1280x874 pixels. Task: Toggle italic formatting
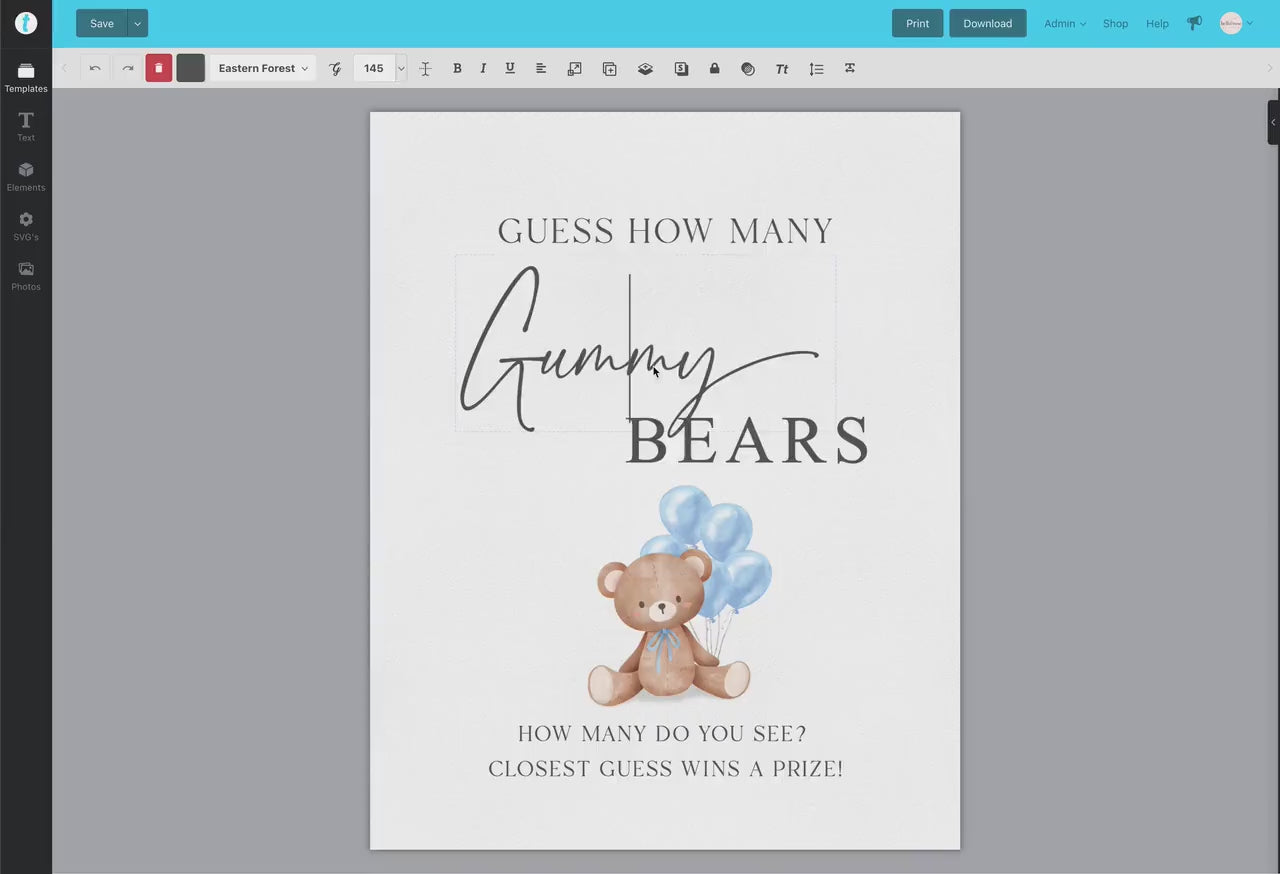click(x=483, y=69)
